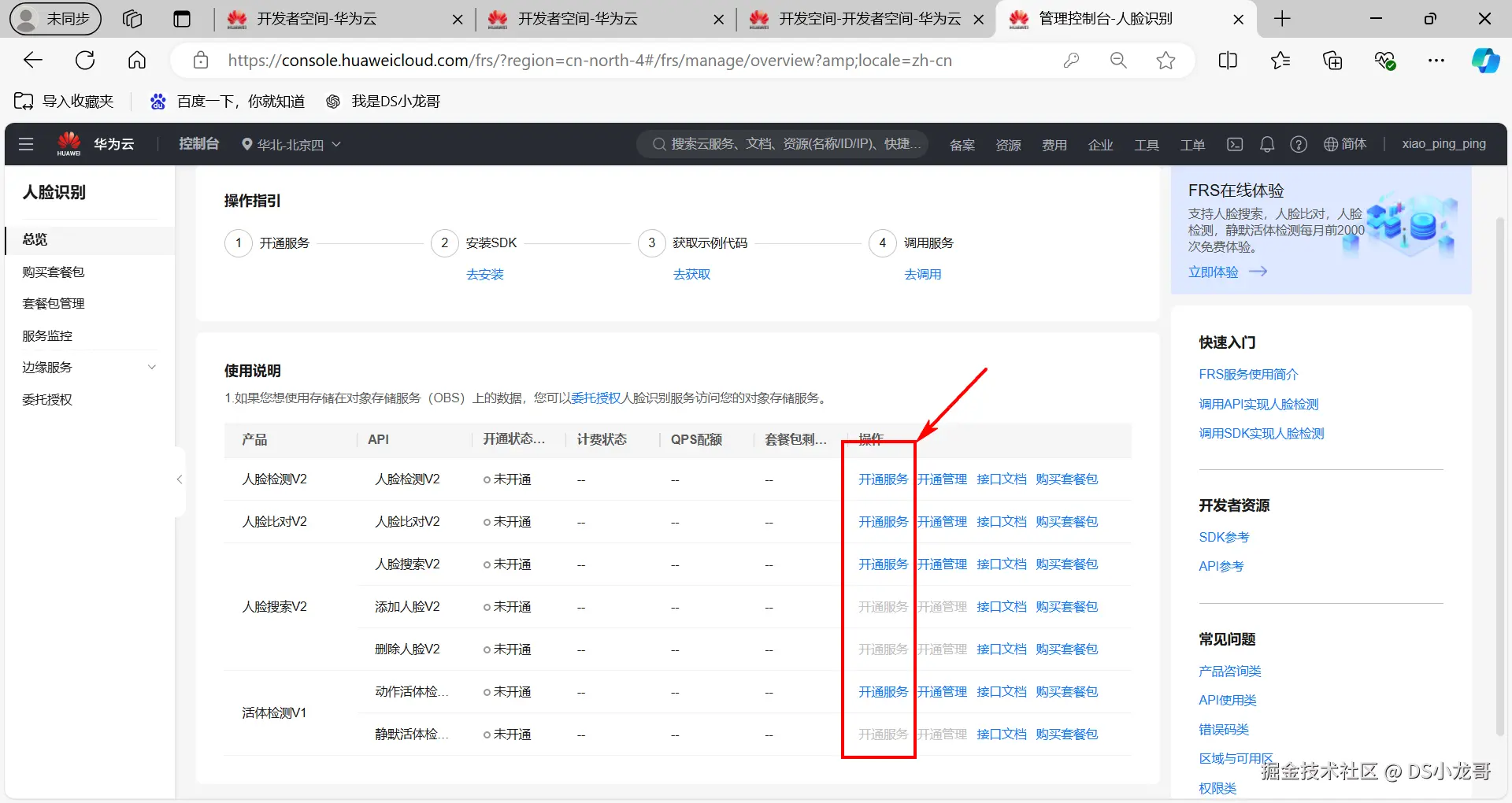Click 接口文档 for 静默活体检测 row

pyautogui.click(x=1002, y=735)
